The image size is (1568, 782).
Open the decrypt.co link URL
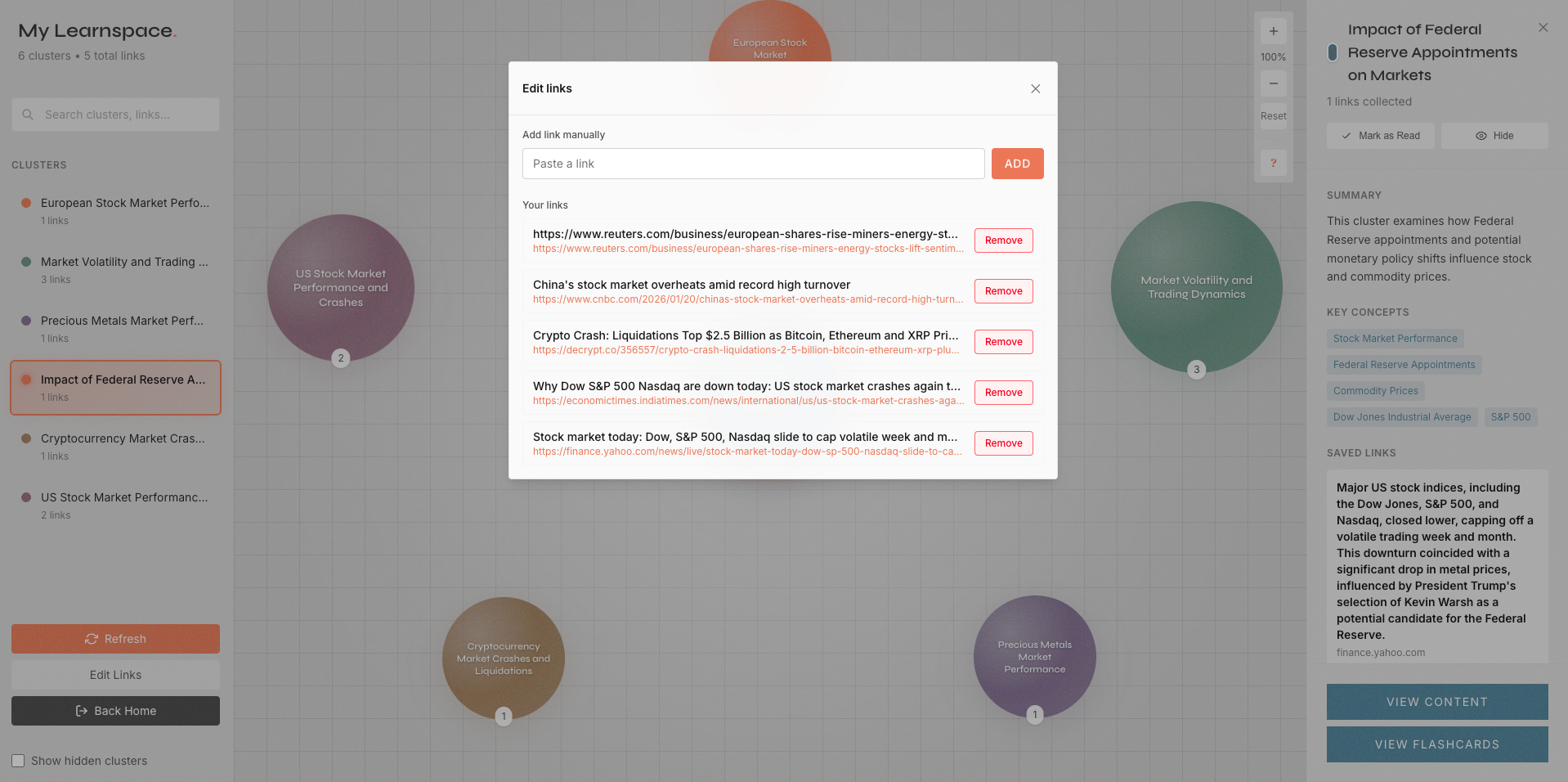point(746,350)
